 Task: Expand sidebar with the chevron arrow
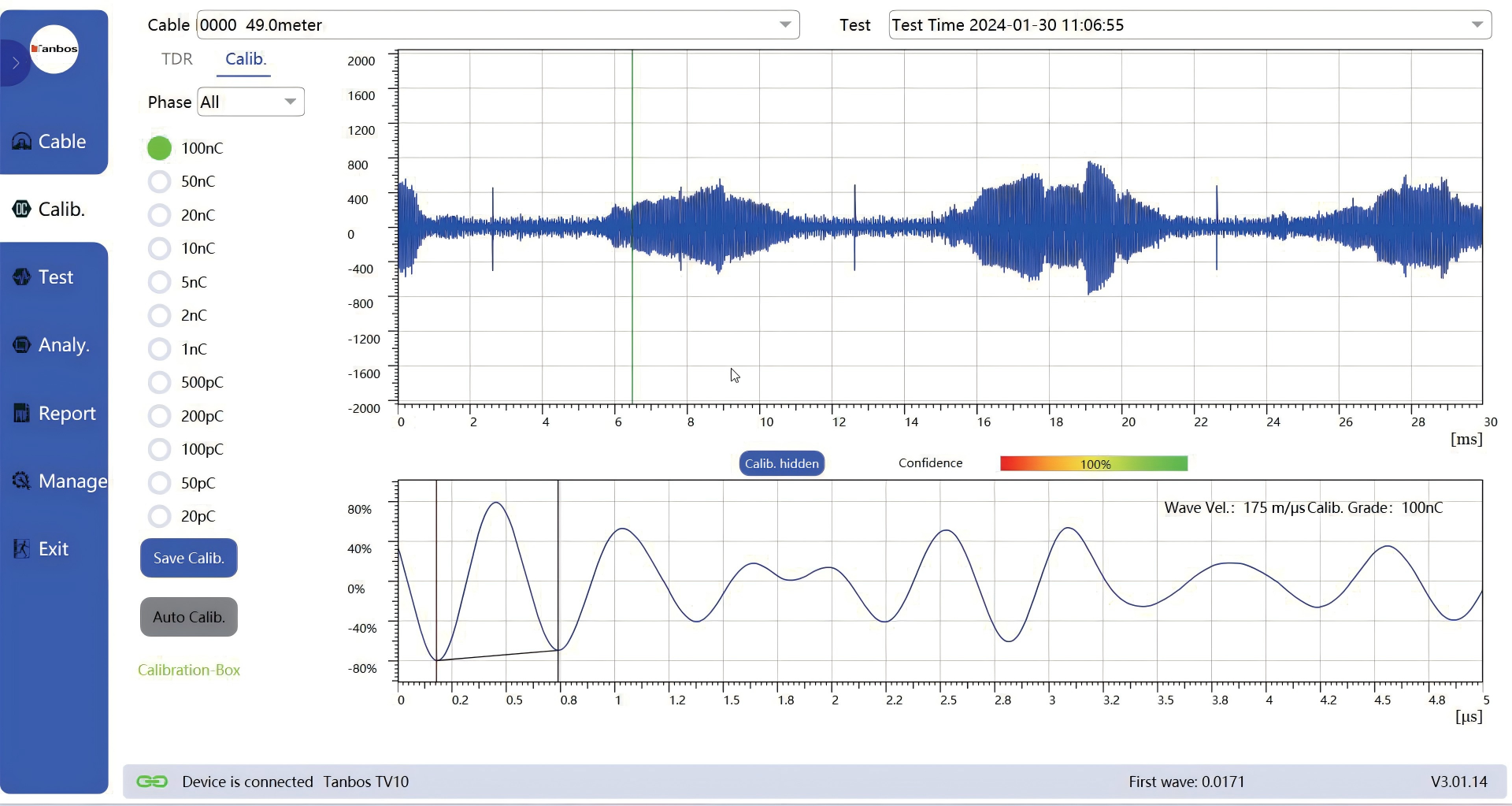coord(15,63)
